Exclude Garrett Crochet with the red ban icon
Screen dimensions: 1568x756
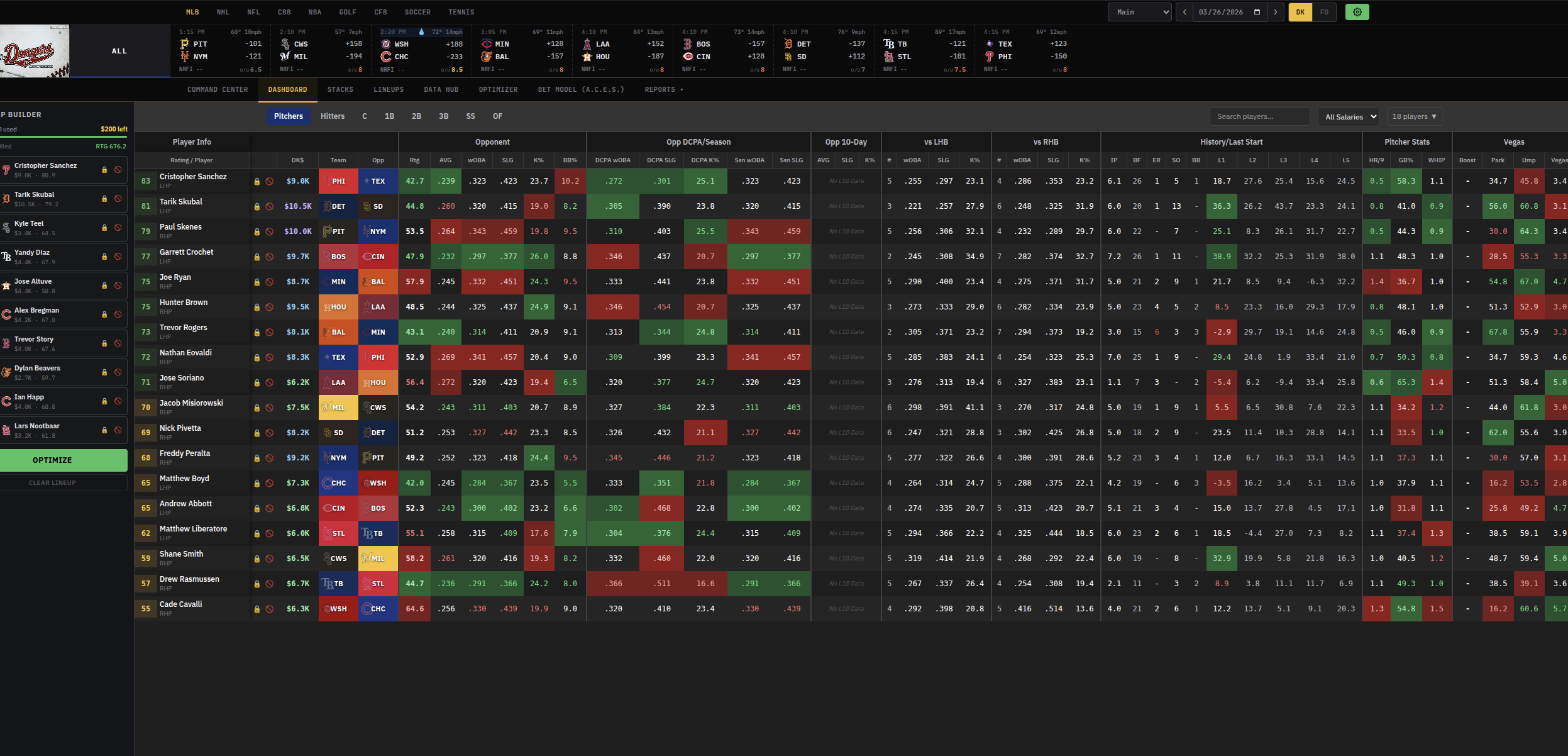[x=269, y=256]
